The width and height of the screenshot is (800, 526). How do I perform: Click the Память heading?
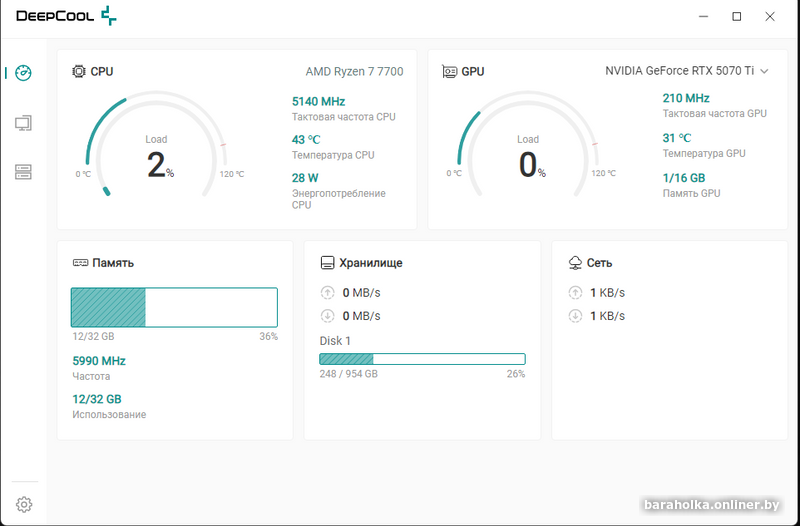pyautogui.click(x=113, y=263)
